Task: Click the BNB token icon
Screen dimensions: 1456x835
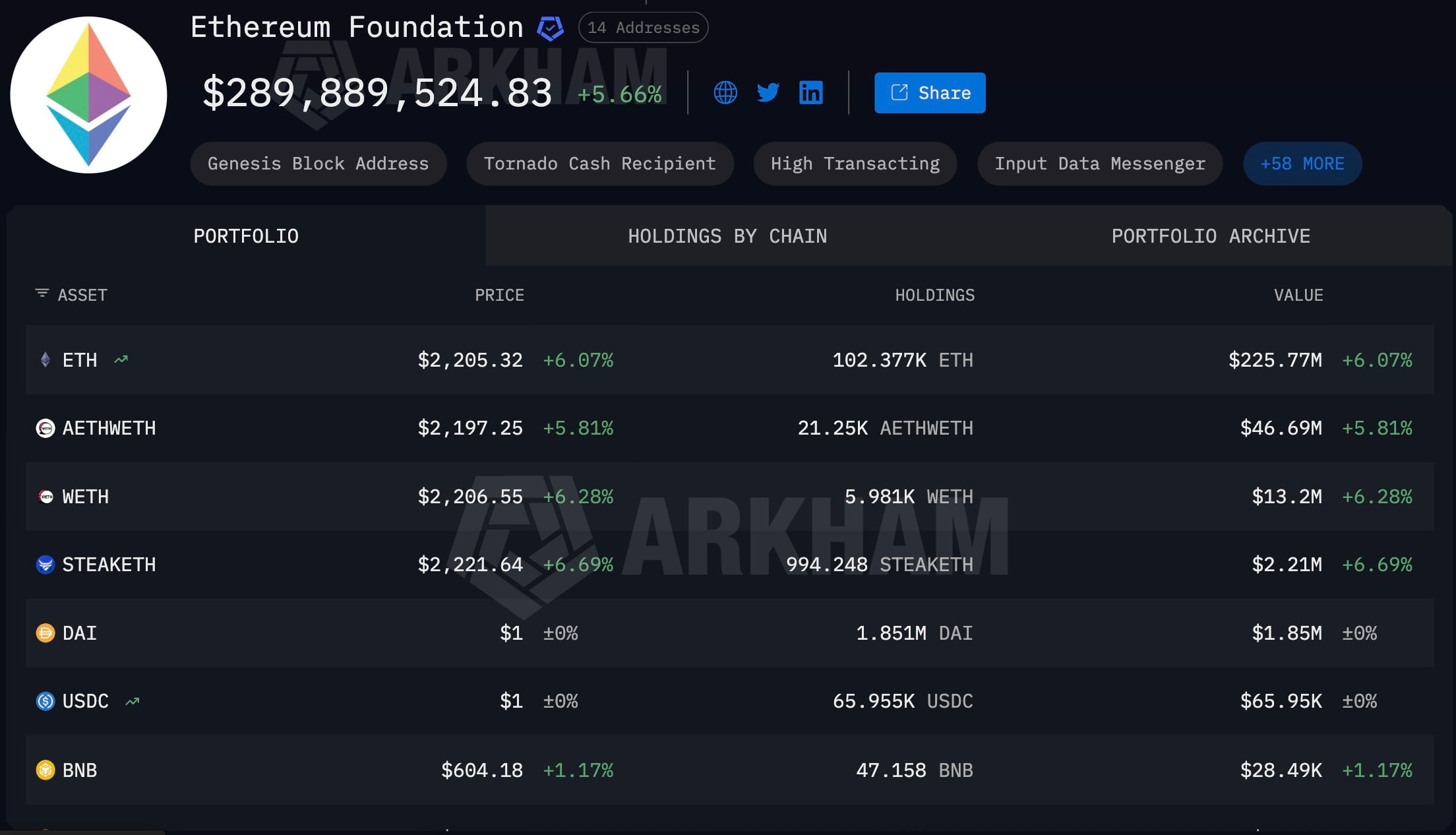Action: point(45,770)
